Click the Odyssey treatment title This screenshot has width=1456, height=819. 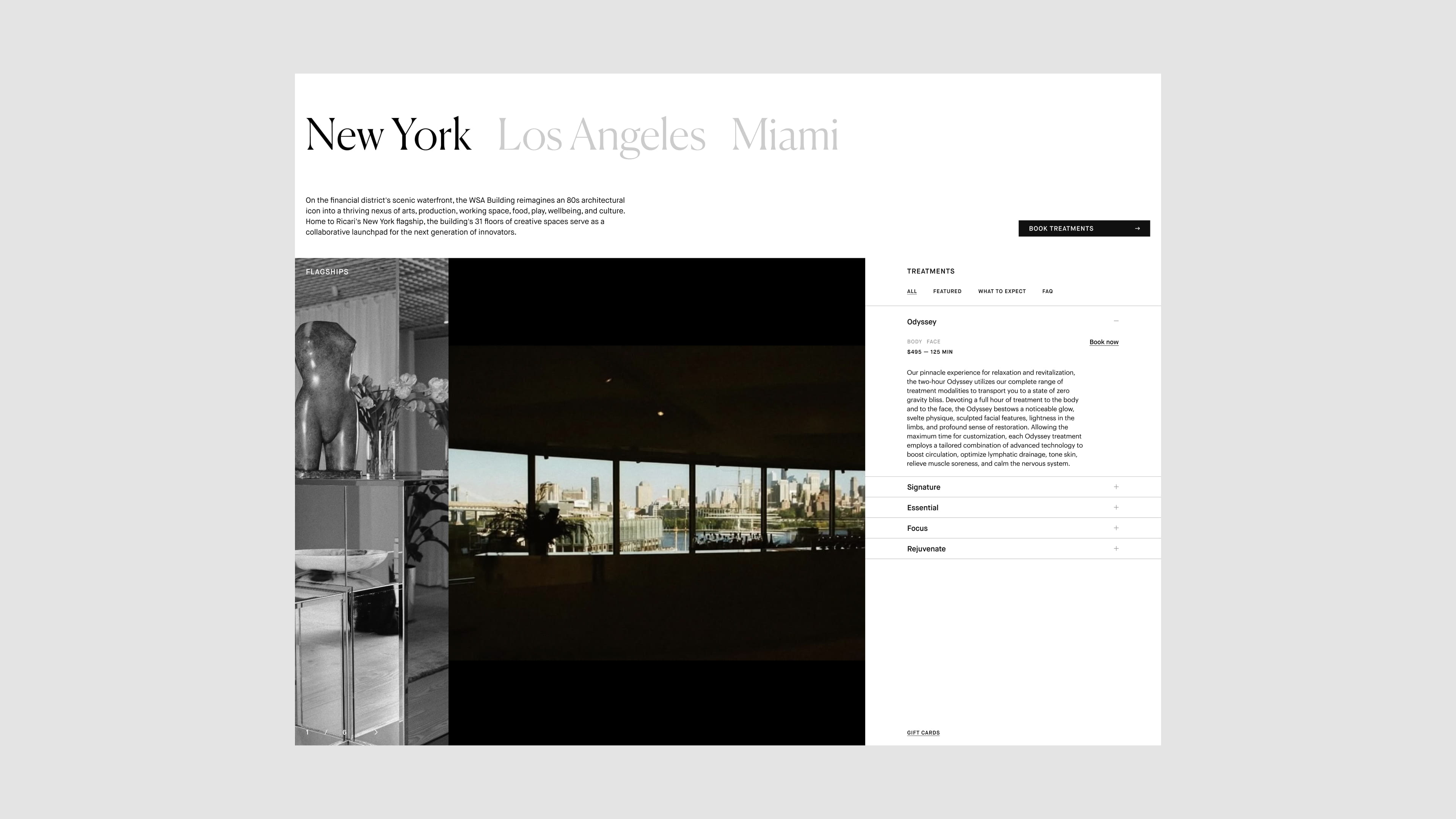(921, 322)
